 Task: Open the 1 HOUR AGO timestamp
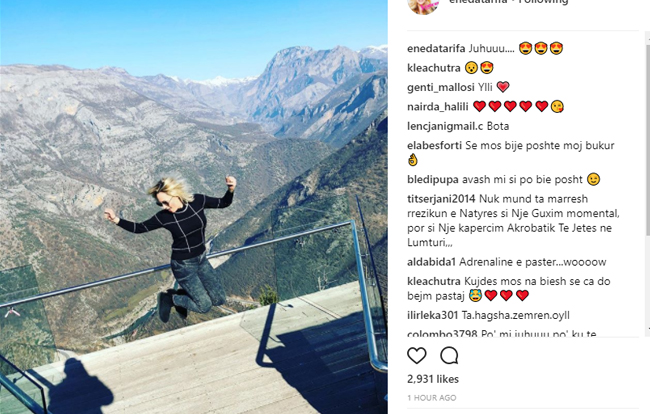pyautogui.click(x=432, y=398)
